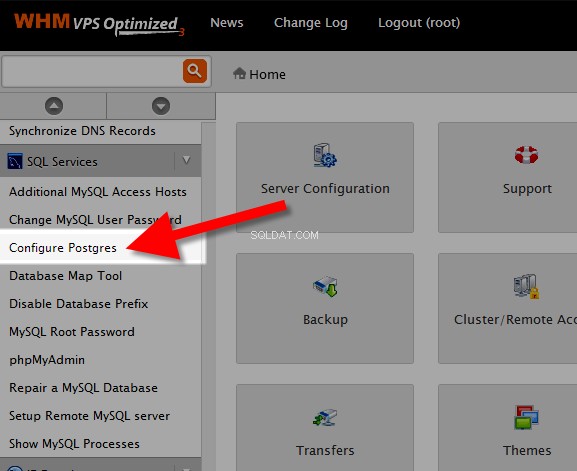The height and width of the screenshot is (471, 577).
Task: Click the WHM VPS Optimized logo
Action: tap(99, 24)
